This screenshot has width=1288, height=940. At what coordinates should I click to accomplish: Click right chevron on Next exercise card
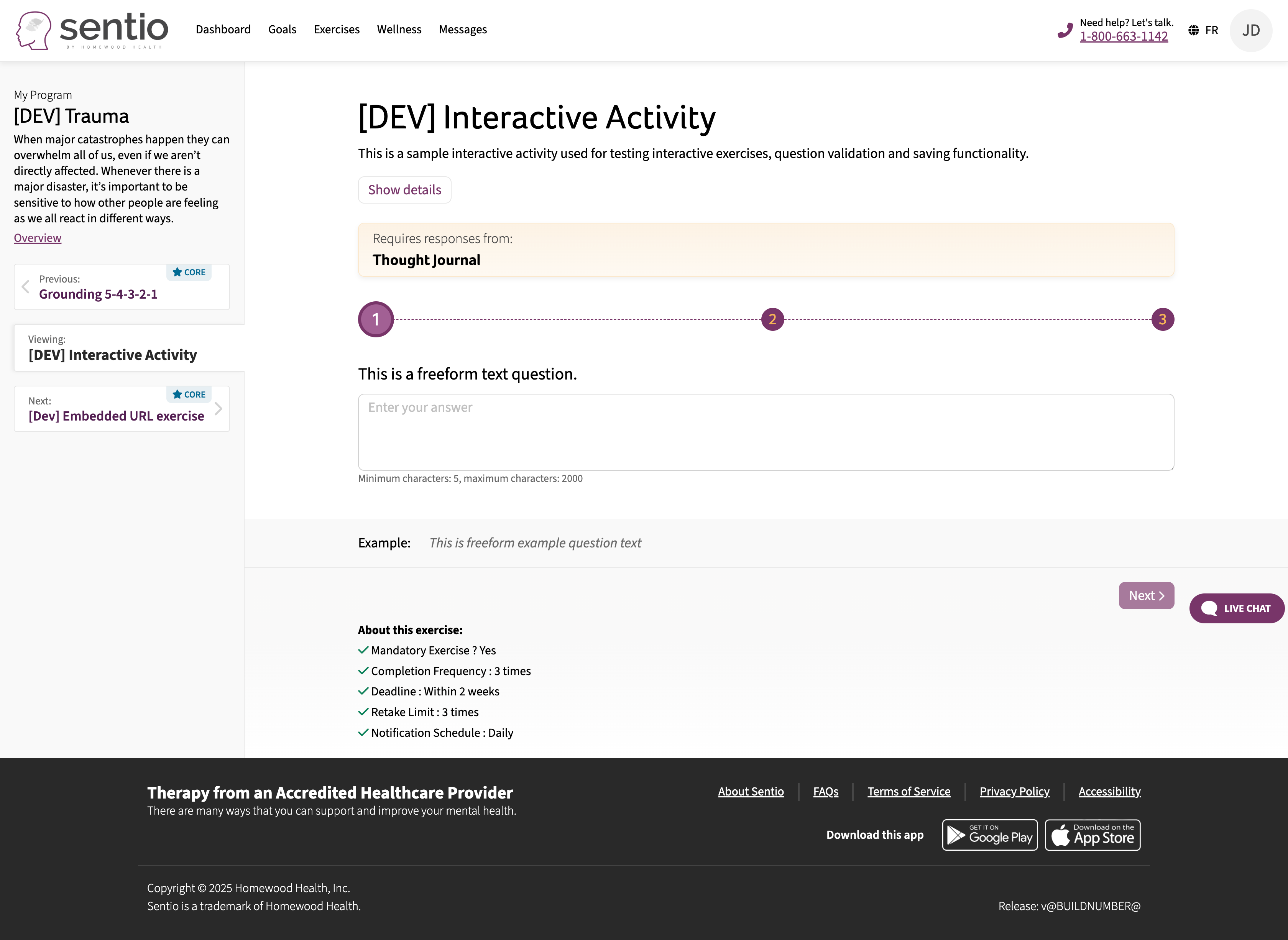218,409
